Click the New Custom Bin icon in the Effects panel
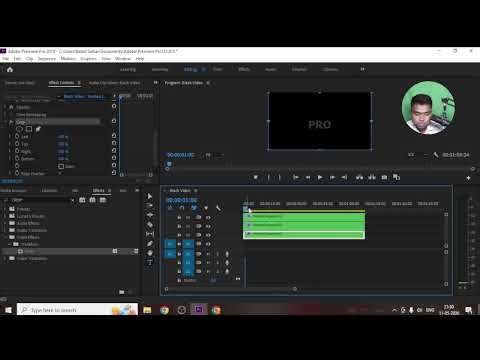Screen dimensions: 480x360 [122, 292]
